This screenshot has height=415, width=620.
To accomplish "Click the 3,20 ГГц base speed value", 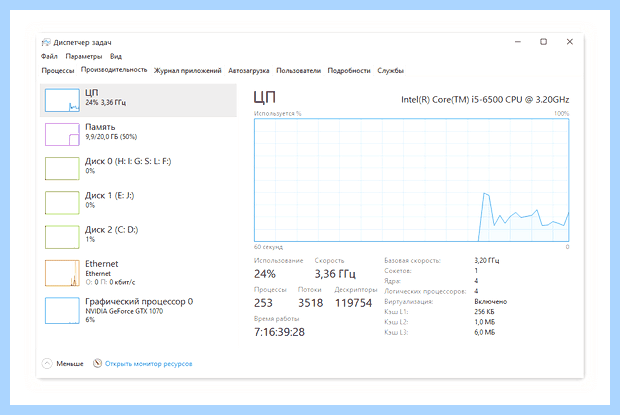I will [487, 260].
